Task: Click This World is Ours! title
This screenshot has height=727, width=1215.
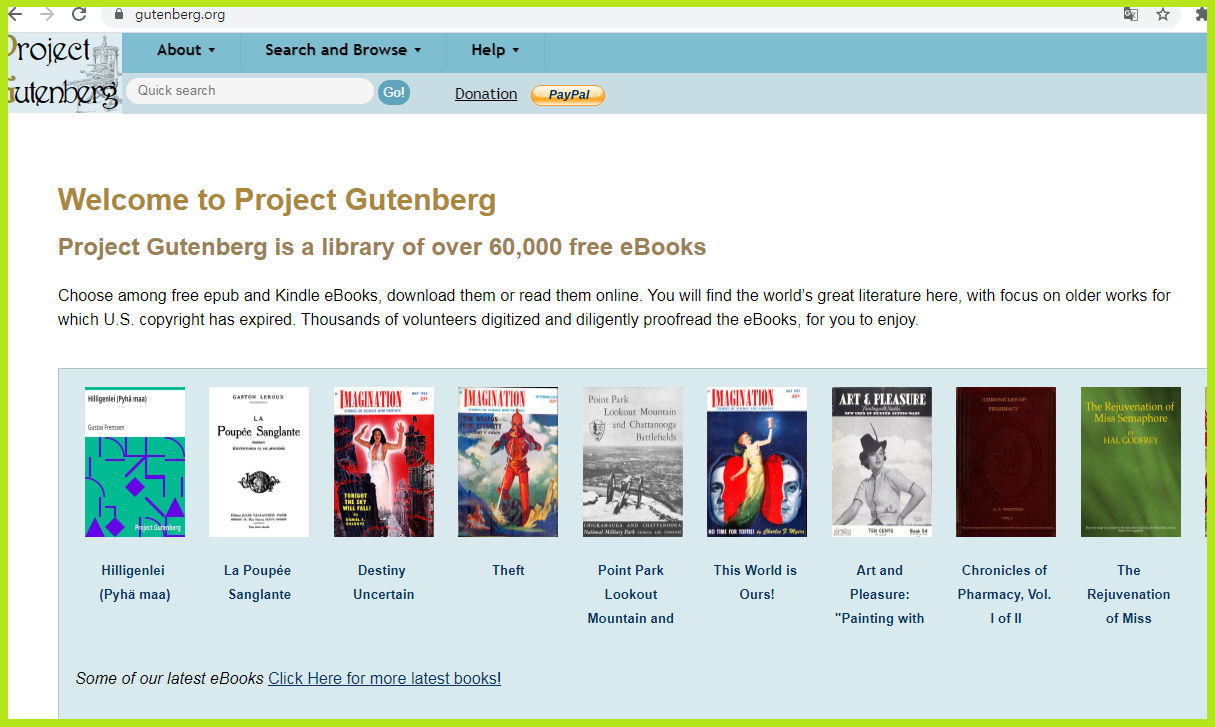Action: click(x=756, y=582)
